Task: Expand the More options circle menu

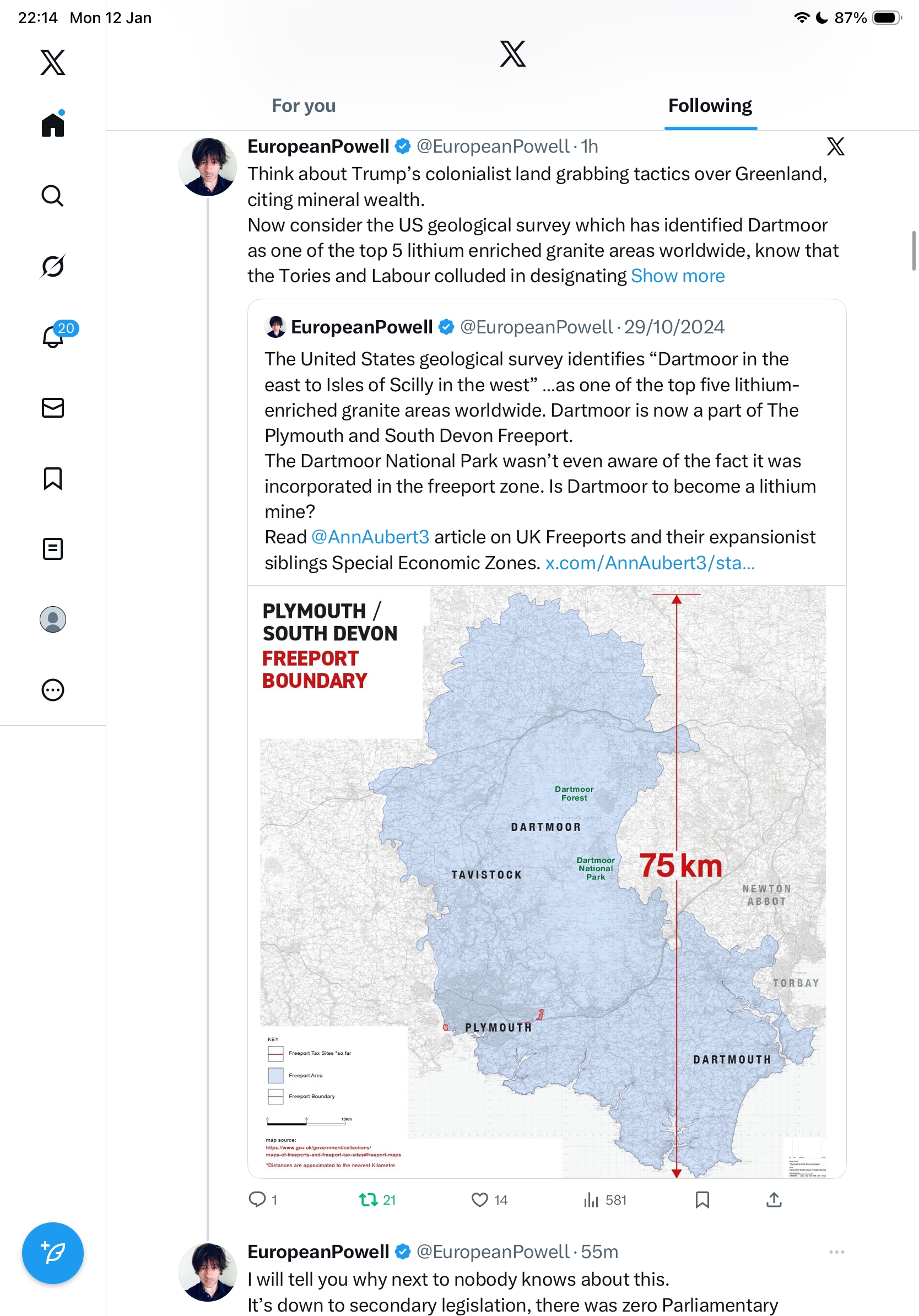Action: [x=53, y=690]
